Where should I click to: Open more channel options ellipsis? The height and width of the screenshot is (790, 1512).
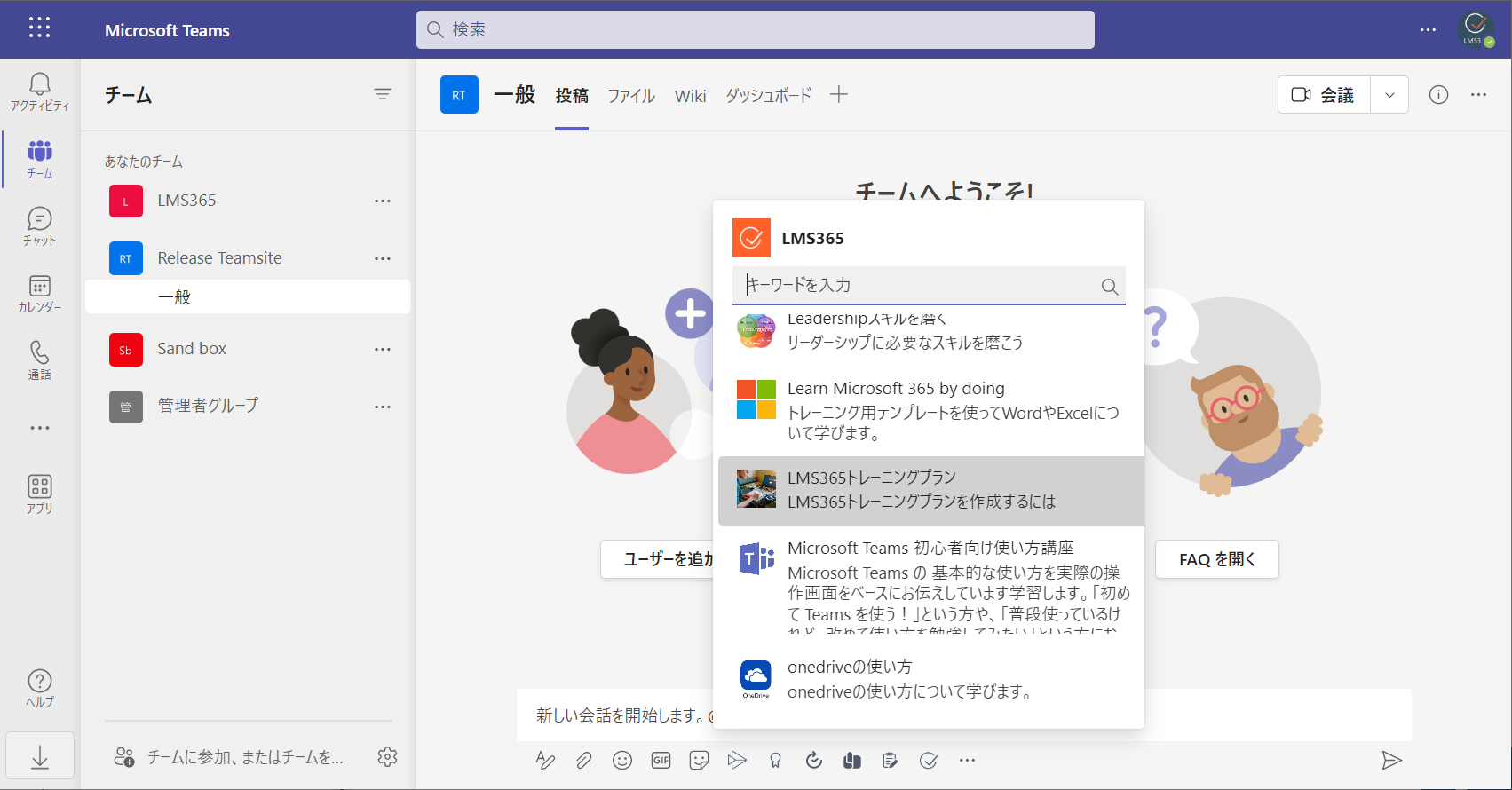point(1478,95)
